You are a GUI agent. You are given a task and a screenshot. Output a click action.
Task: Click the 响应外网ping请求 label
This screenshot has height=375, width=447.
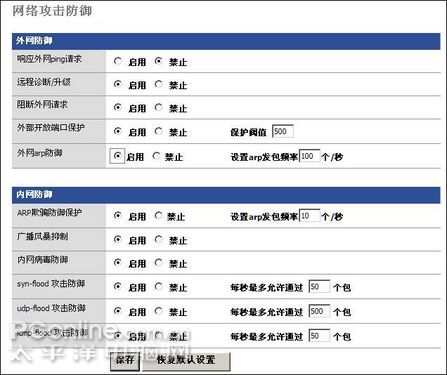click(49, 59)
